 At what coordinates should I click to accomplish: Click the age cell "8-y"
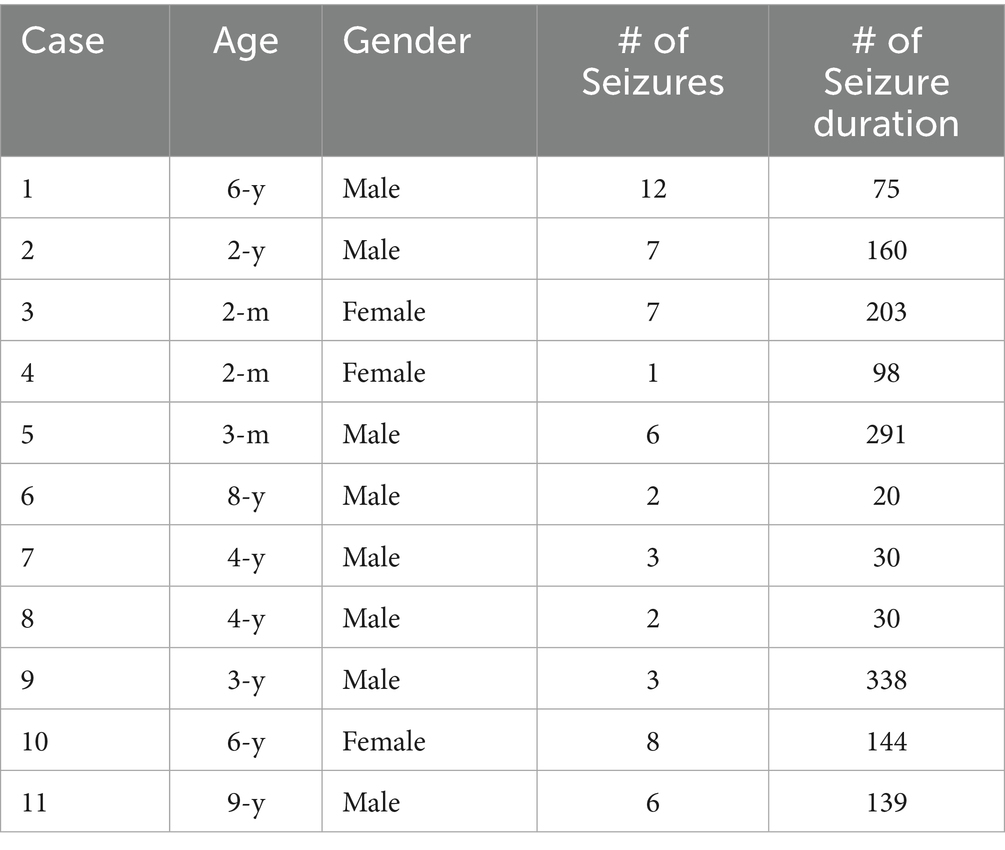pos(245,496)
